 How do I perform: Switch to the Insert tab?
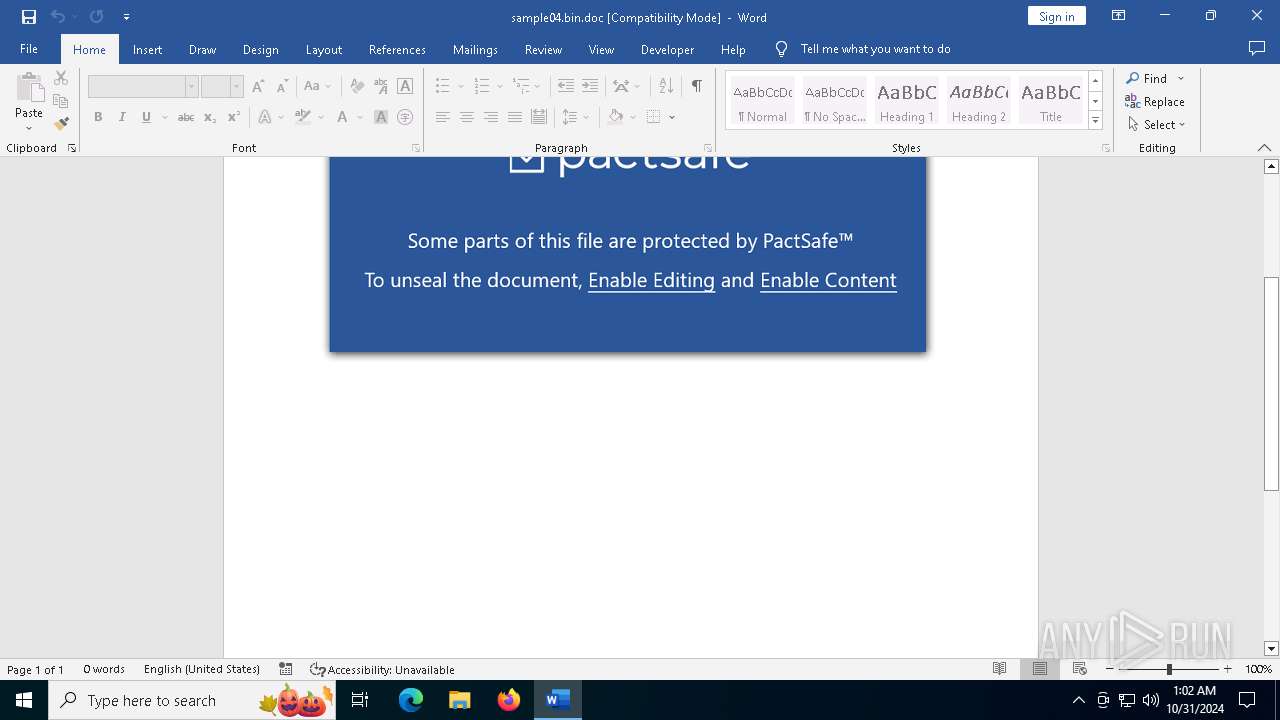(x=147, y=49)
